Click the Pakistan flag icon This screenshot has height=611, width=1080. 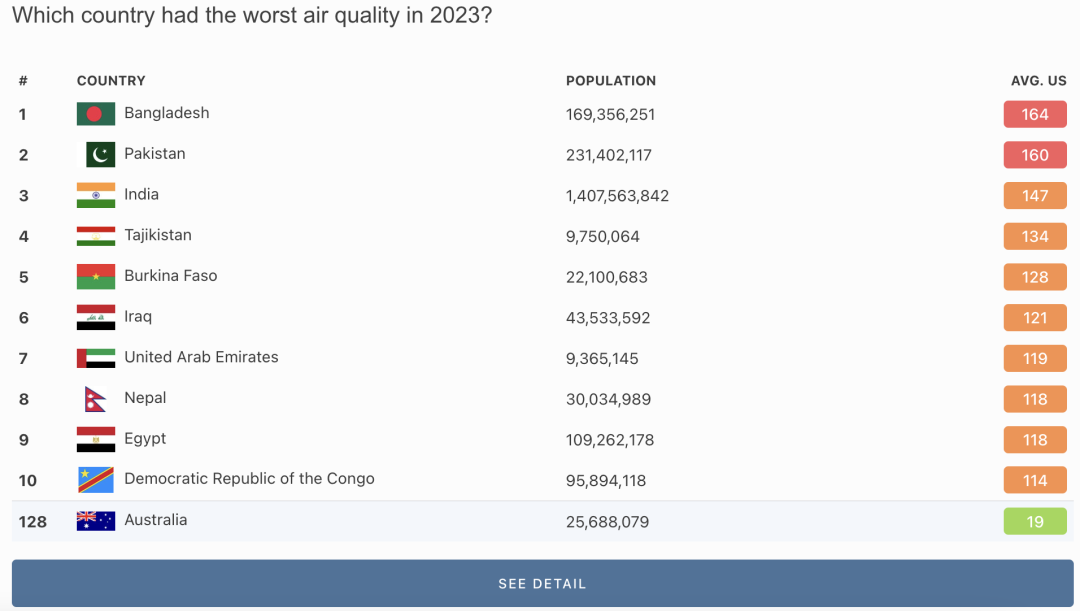tap(100, 155)
